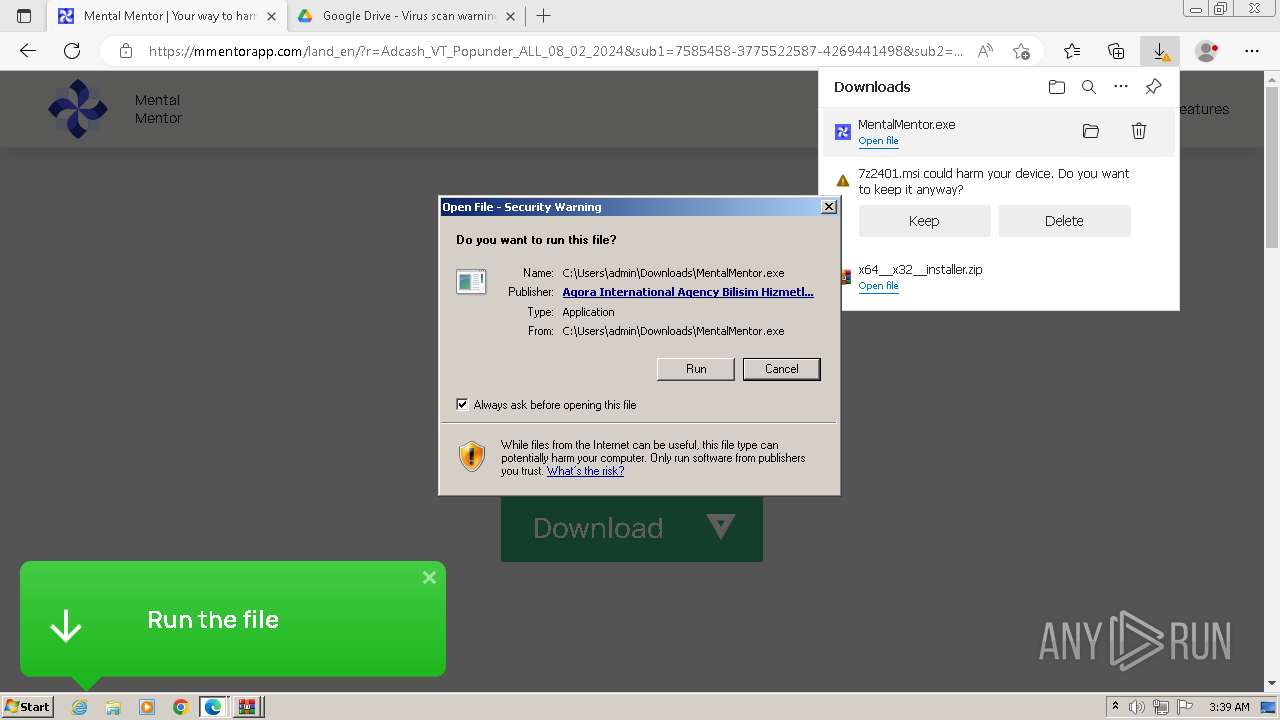Open the Windows Start button

pos(27,706)
